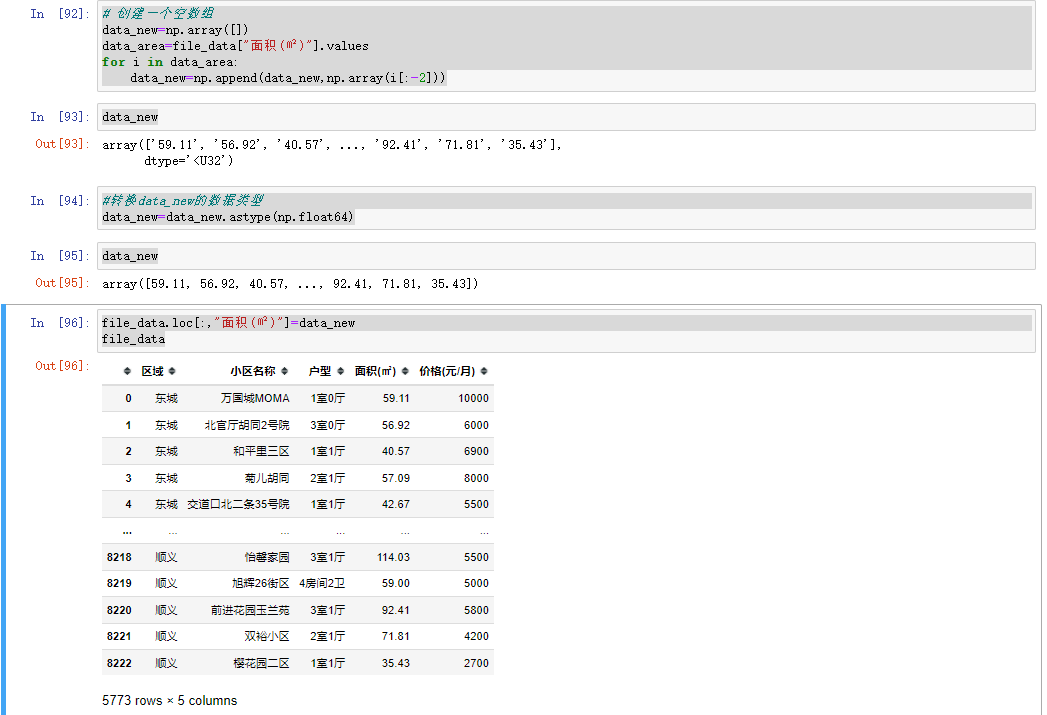Click the sort icon beside 区域 header
Viewport: 1047px width, 715px height.
click(172, 371)
